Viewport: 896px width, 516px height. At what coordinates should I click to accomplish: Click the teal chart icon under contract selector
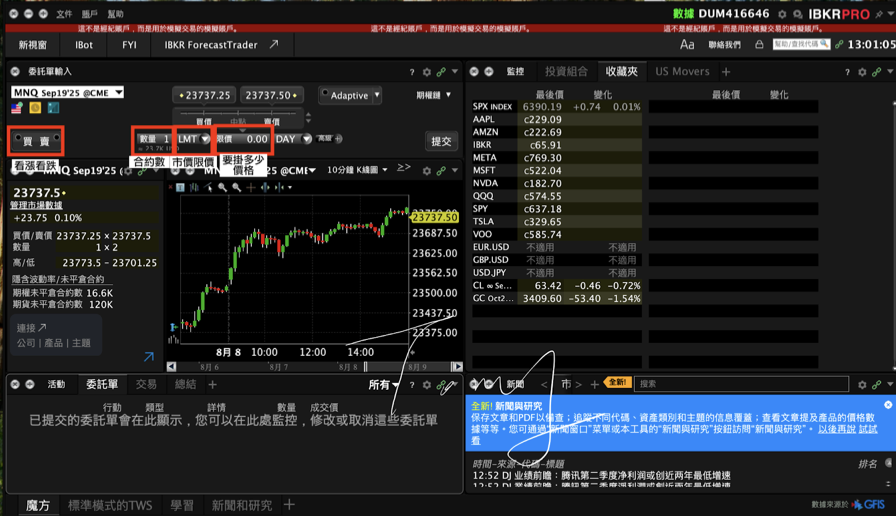tap(53, 107)
